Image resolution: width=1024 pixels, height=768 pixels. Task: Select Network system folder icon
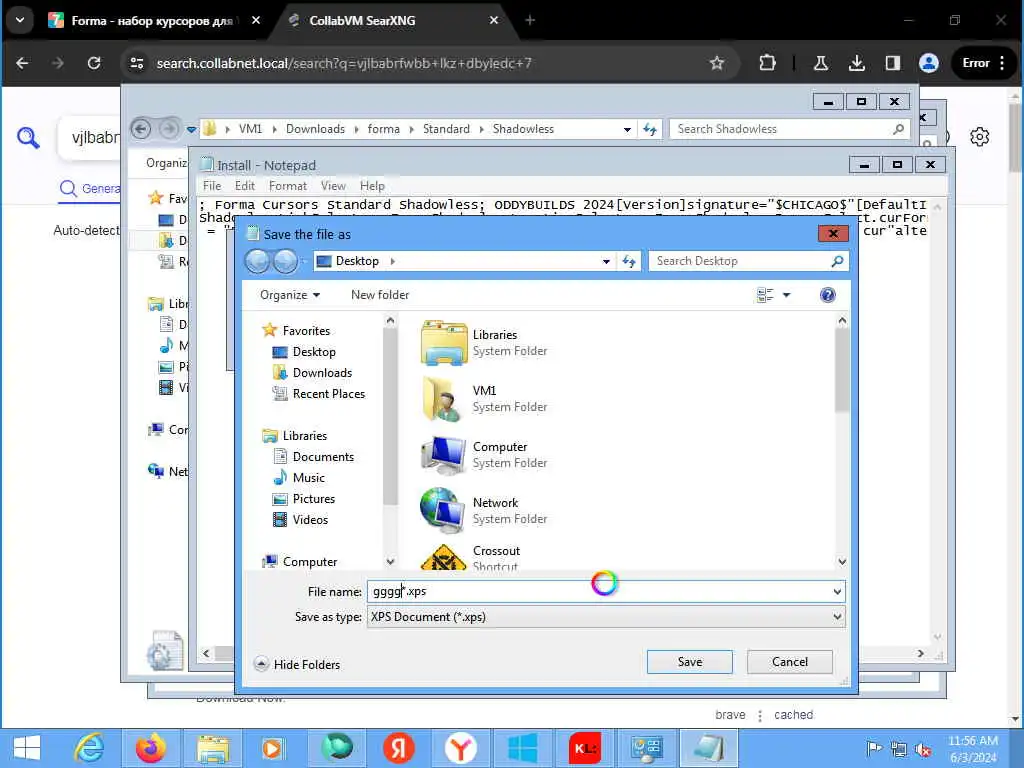point(443,511)
